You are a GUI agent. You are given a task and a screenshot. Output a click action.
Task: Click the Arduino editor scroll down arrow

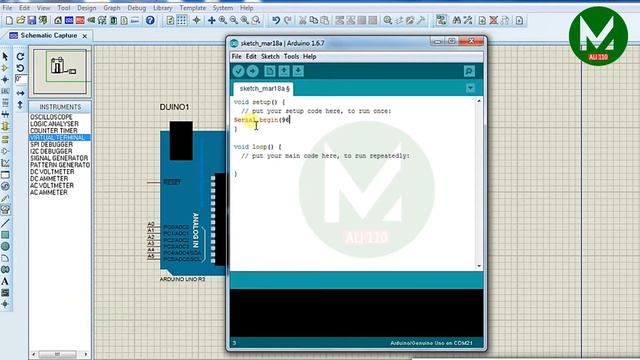(479, 266)
